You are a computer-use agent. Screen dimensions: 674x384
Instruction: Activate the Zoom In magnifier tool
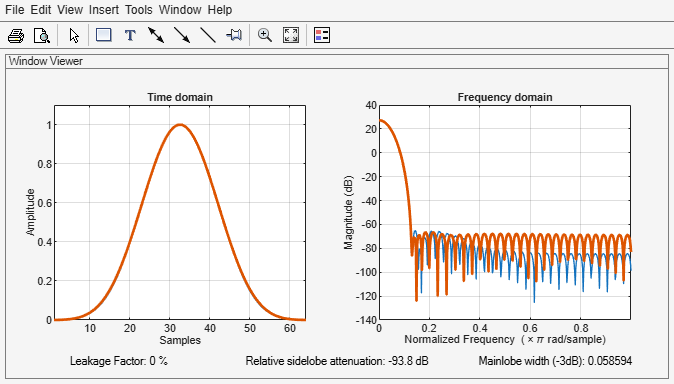tap(265, 35)
